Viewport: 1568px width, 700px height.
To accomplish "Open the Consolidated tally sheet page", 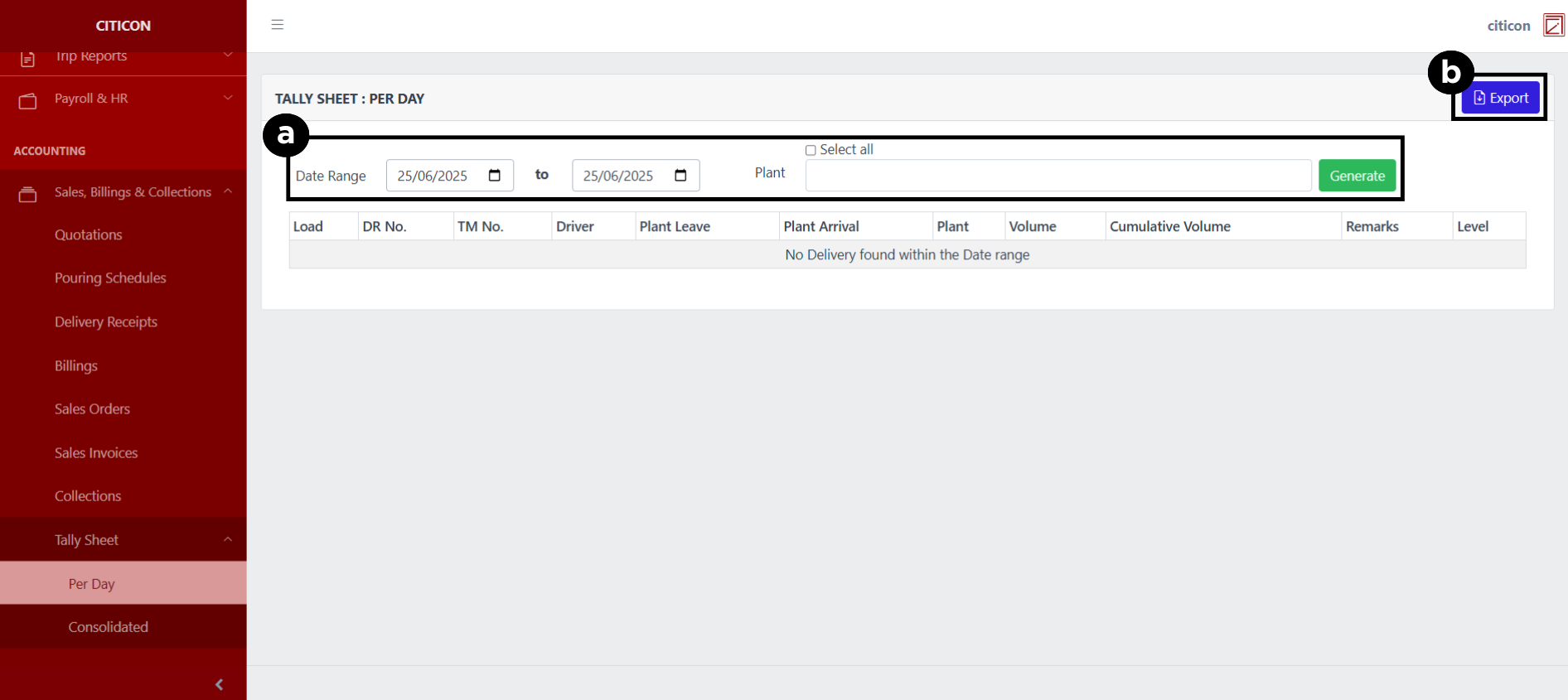I will pyautogui.click(x=108, y=627).
